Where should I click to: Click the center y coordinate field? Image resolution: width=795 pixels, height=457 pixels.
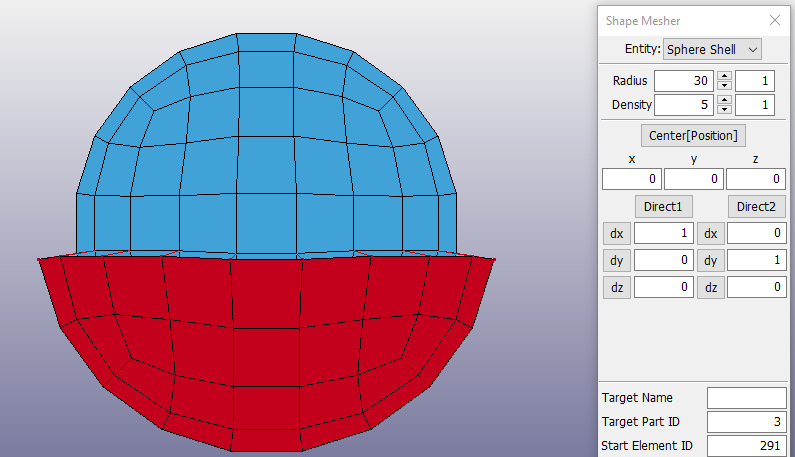(694, 179)
